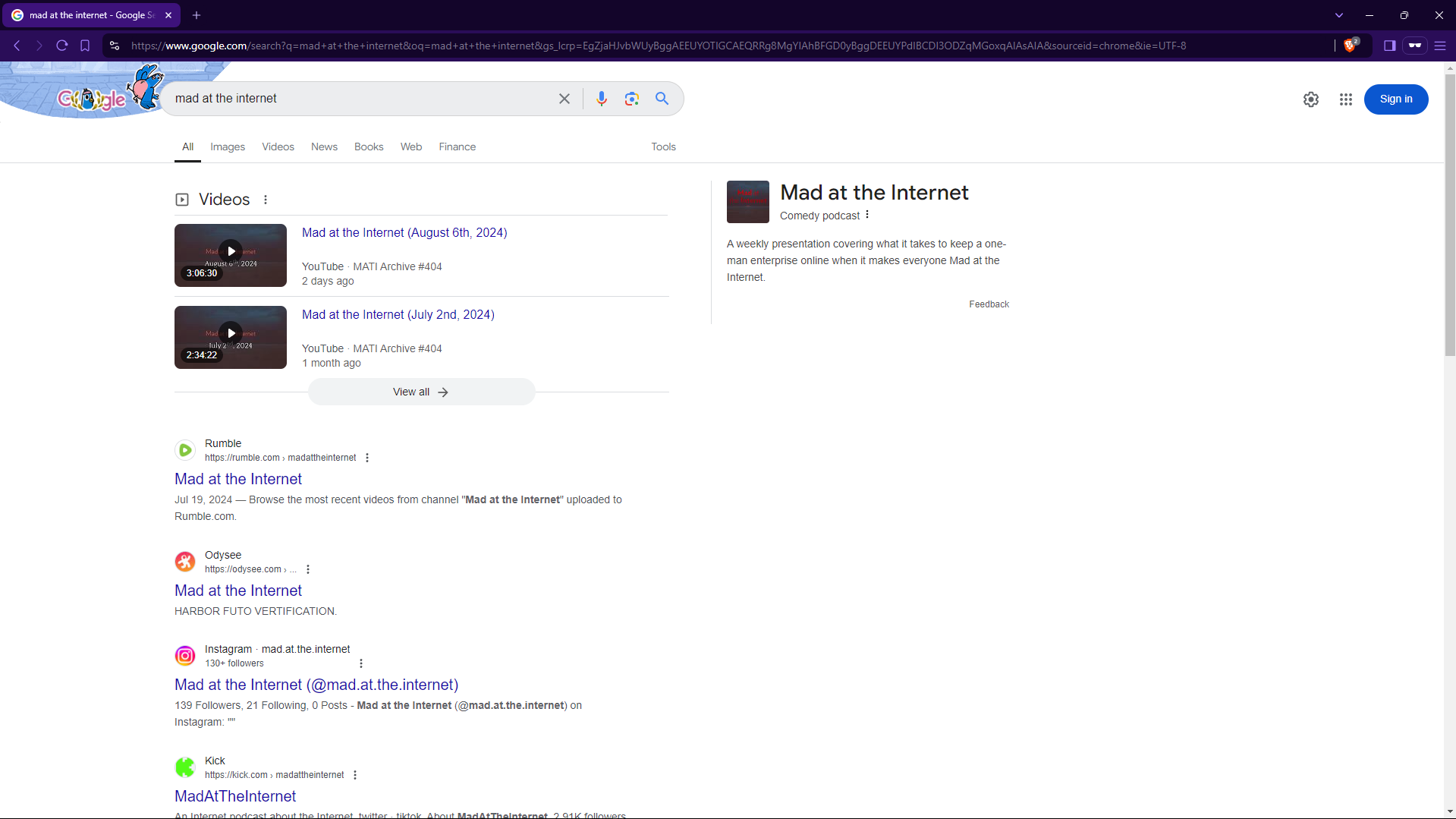Open the three-dot menu for the Instagram result
The image size is (1456, 819).
pyautogui.click(x=361, y=663)
